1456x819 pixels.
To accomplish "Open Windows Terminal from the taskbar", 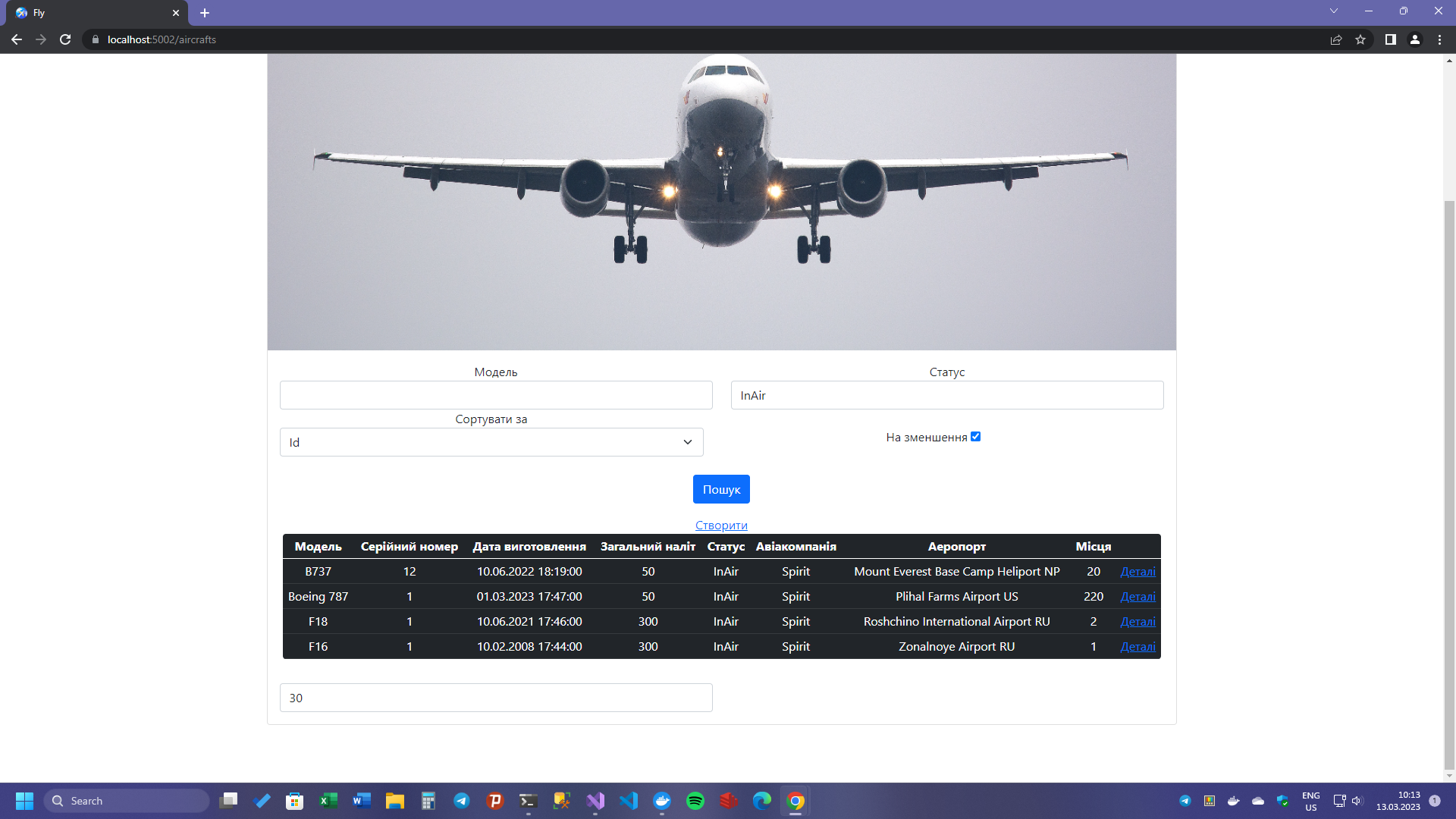I will tap(528, 801).
